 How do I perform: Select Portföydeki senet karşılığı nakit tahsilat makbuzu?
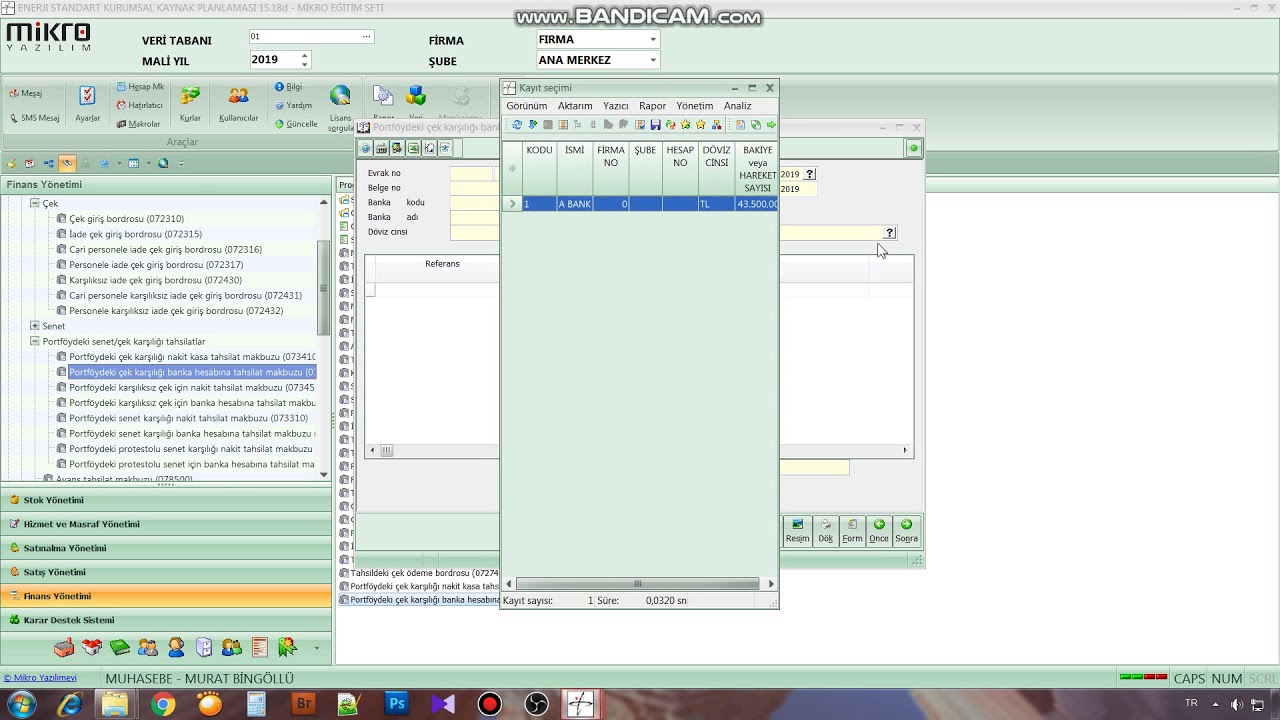point(188,418)
